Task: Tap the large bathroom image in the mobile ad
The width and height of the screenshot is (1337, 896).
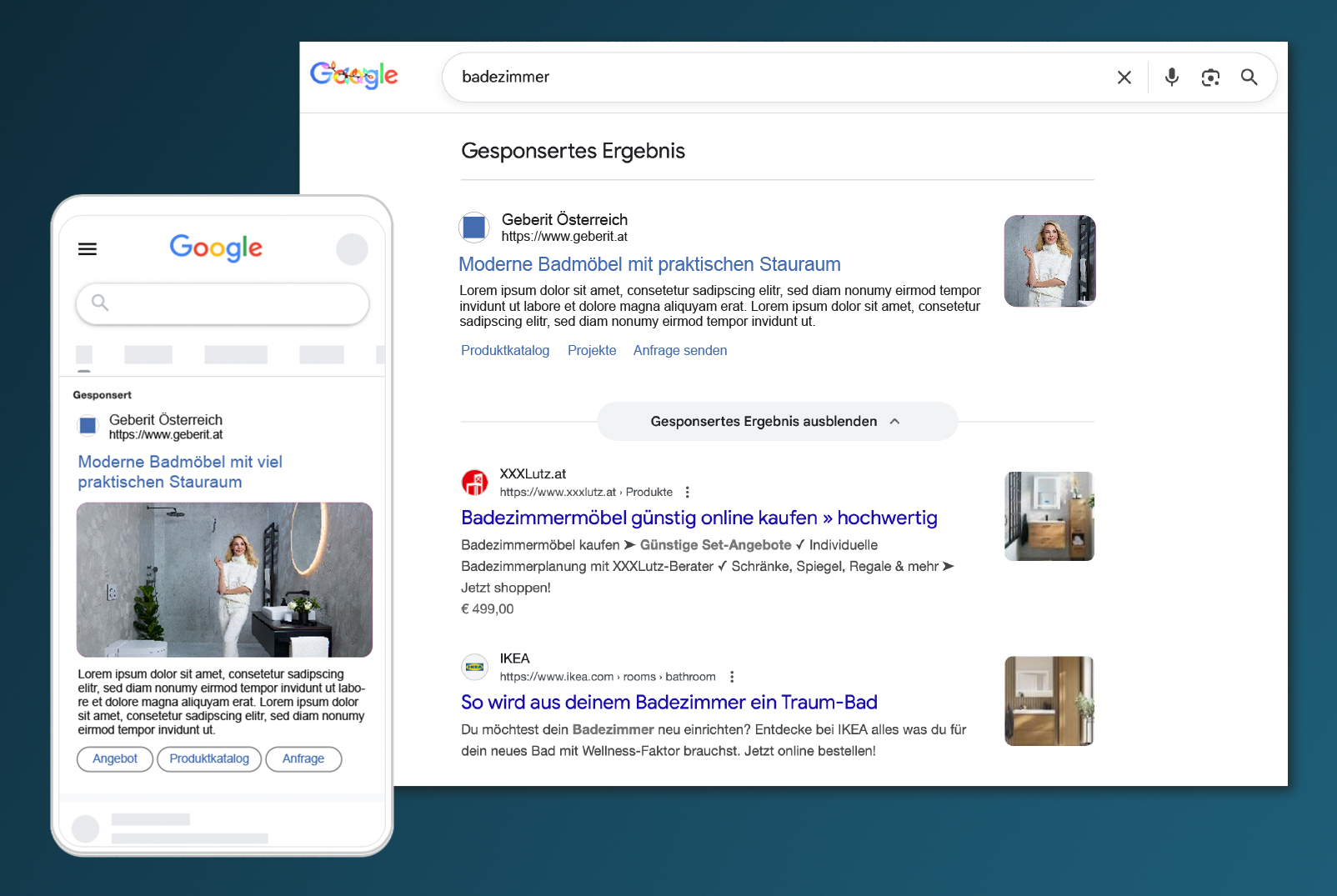Action: [x=224, y=580]
